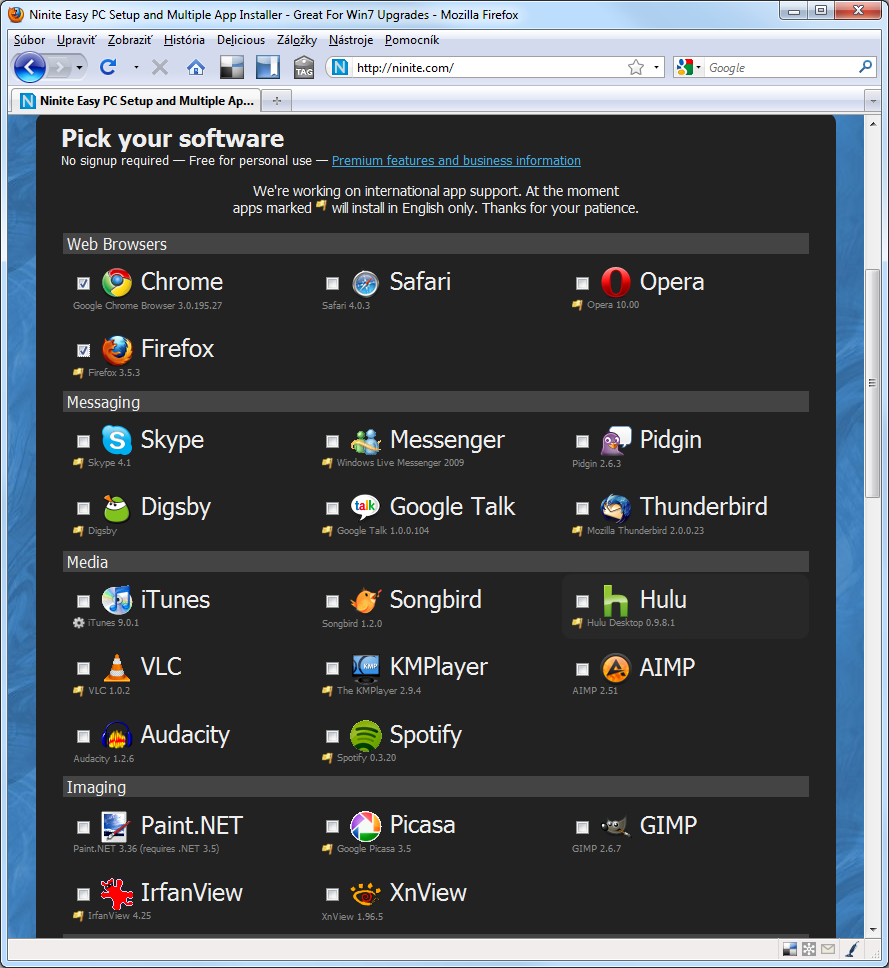
Task: Check the Spotify checkbox
Action: tap(333, 736)
